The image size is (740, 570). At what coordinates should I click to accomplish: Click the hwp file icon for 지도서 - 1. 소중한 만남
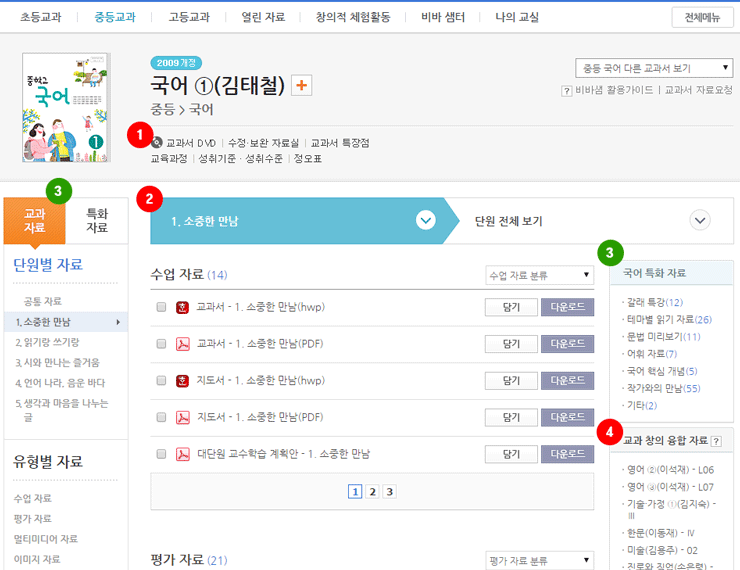tap(183, 381)
